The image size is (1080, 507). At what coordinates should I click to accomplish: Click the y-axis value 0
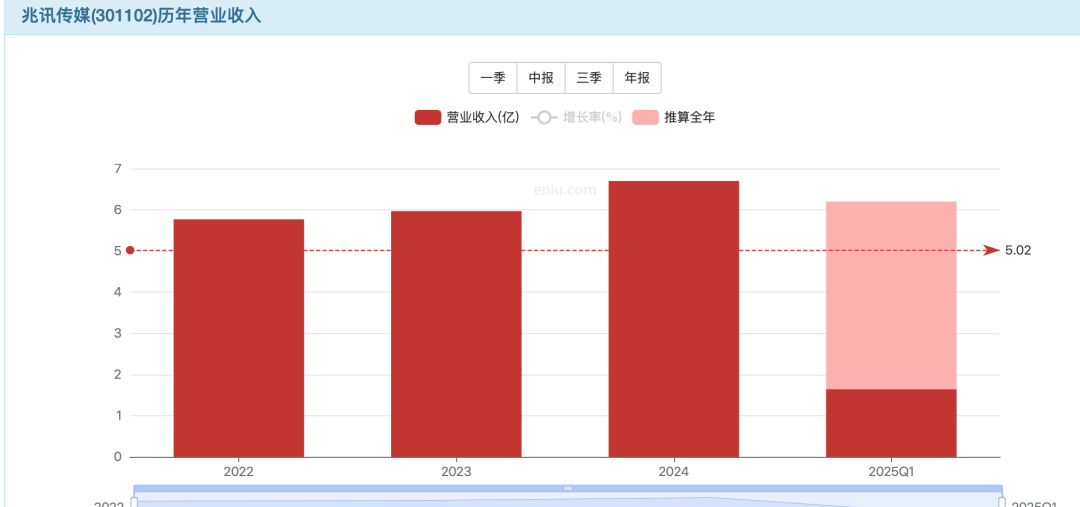(x=118, y=457)
